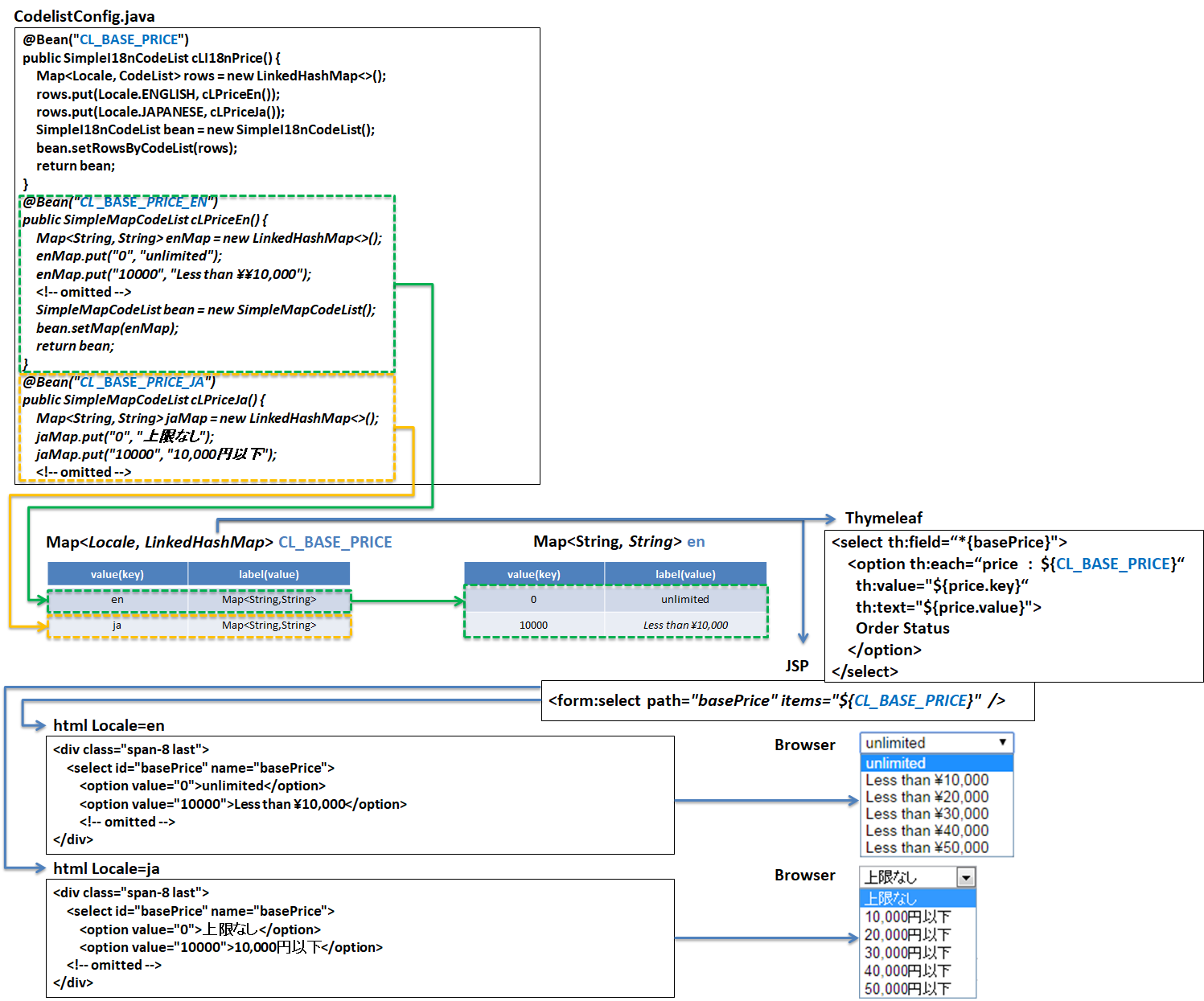Click the "10000" key cell in en map table

click(533, 626)
